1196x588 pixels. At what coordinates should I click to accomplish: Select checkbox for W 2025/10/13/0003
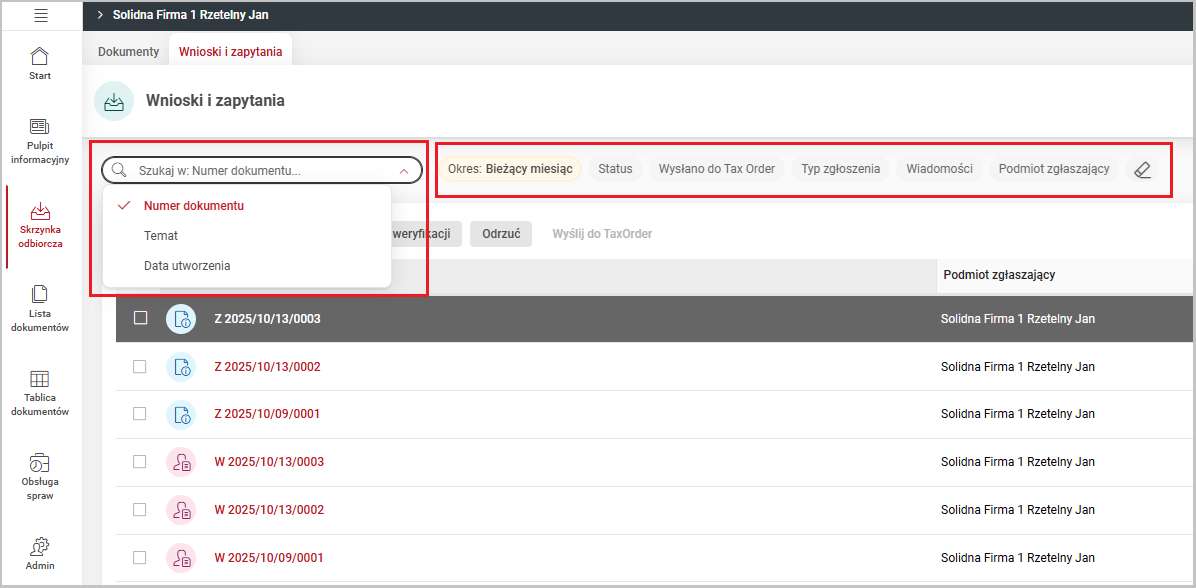[x=140, y=462]
